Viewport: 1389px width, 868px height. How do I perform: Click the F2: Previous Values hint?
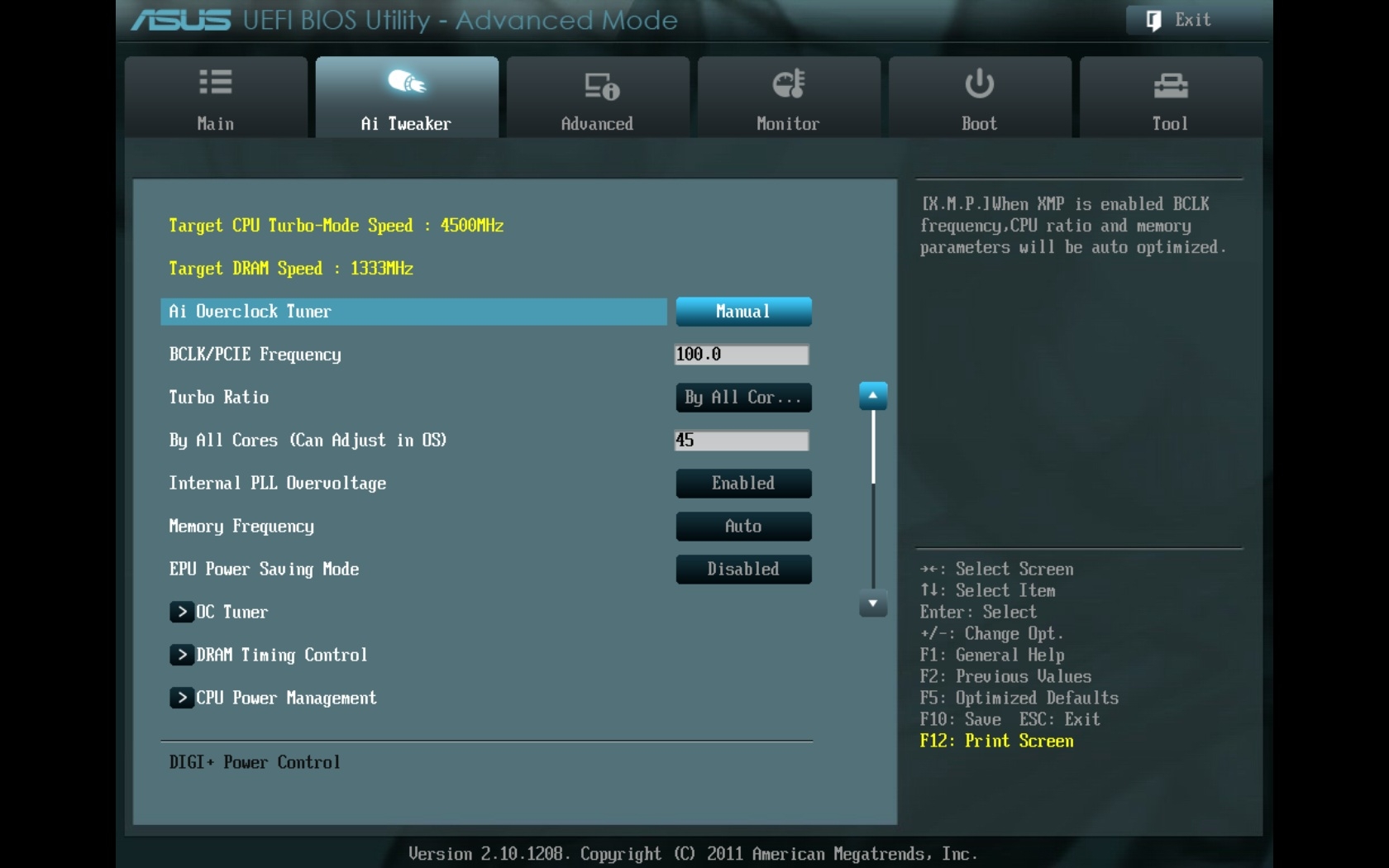click(x=1005, y=676)
